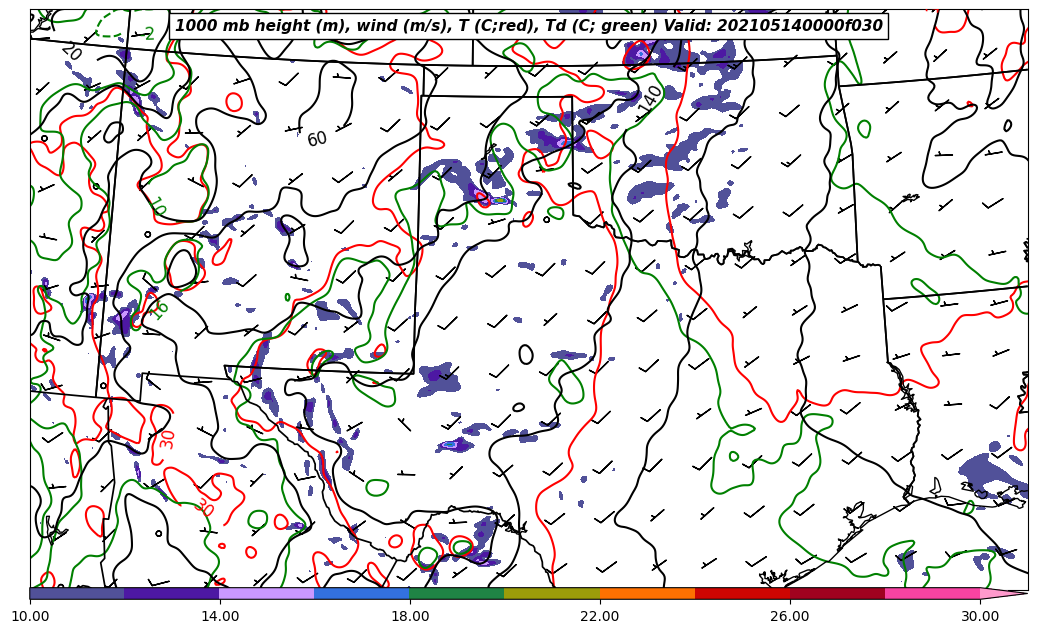
Task: Click the 14.00 colorbar tick label
Action: click(x=220, y=616)
